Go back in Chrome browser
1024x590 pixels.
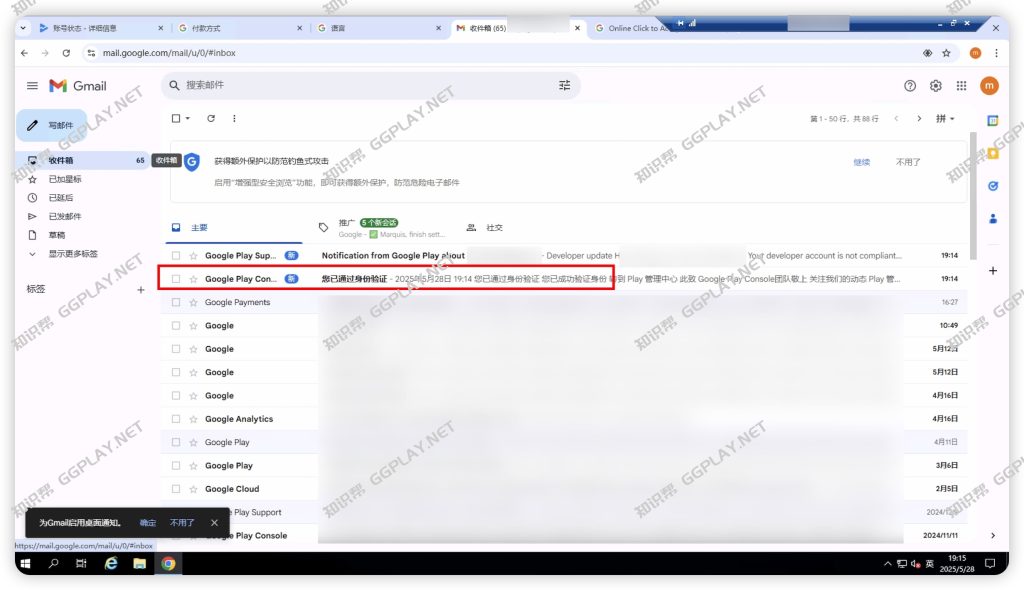(x=24, y=53)
